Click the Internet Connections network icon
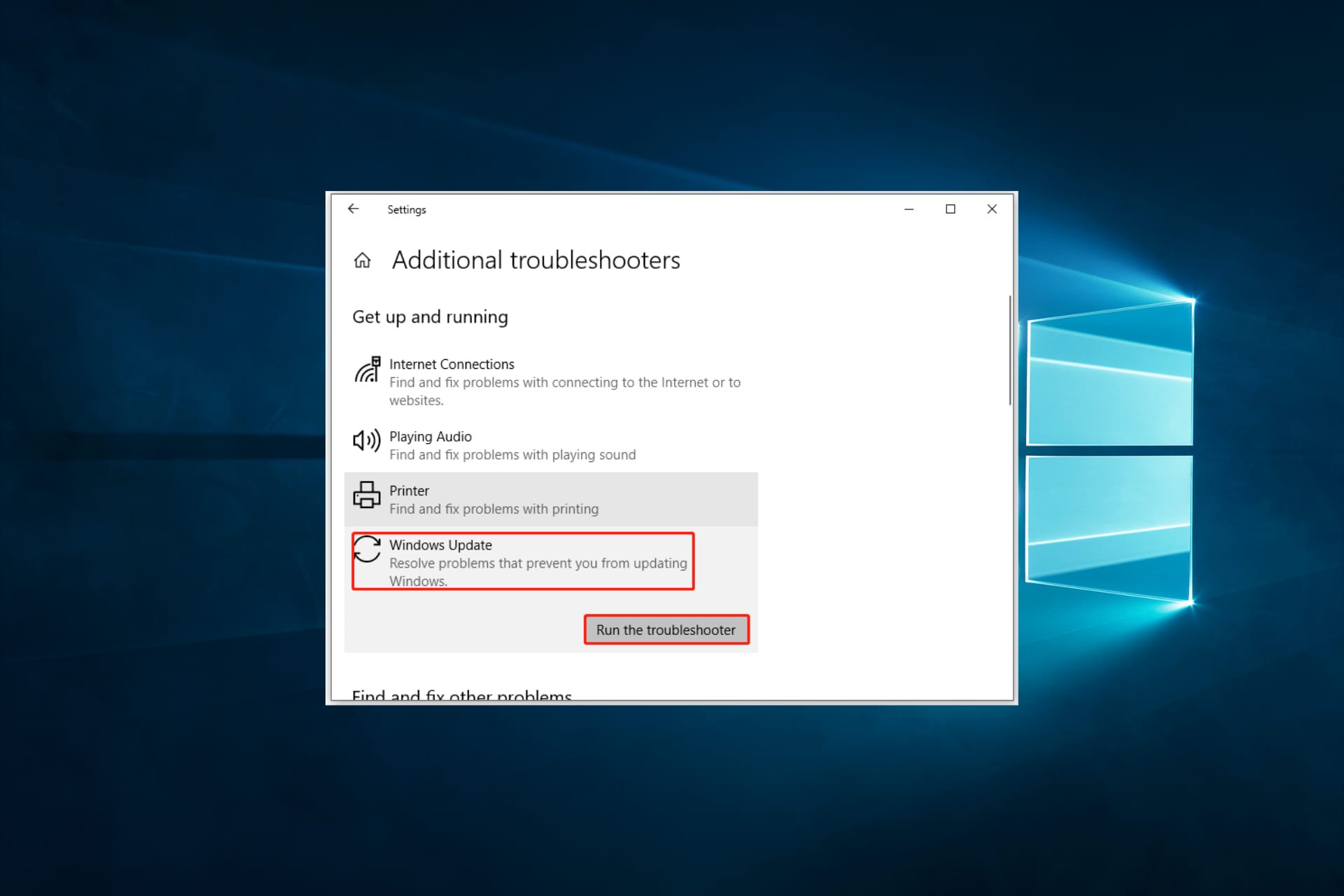The height and width of the screenshot is (896, 1344). 367,370
